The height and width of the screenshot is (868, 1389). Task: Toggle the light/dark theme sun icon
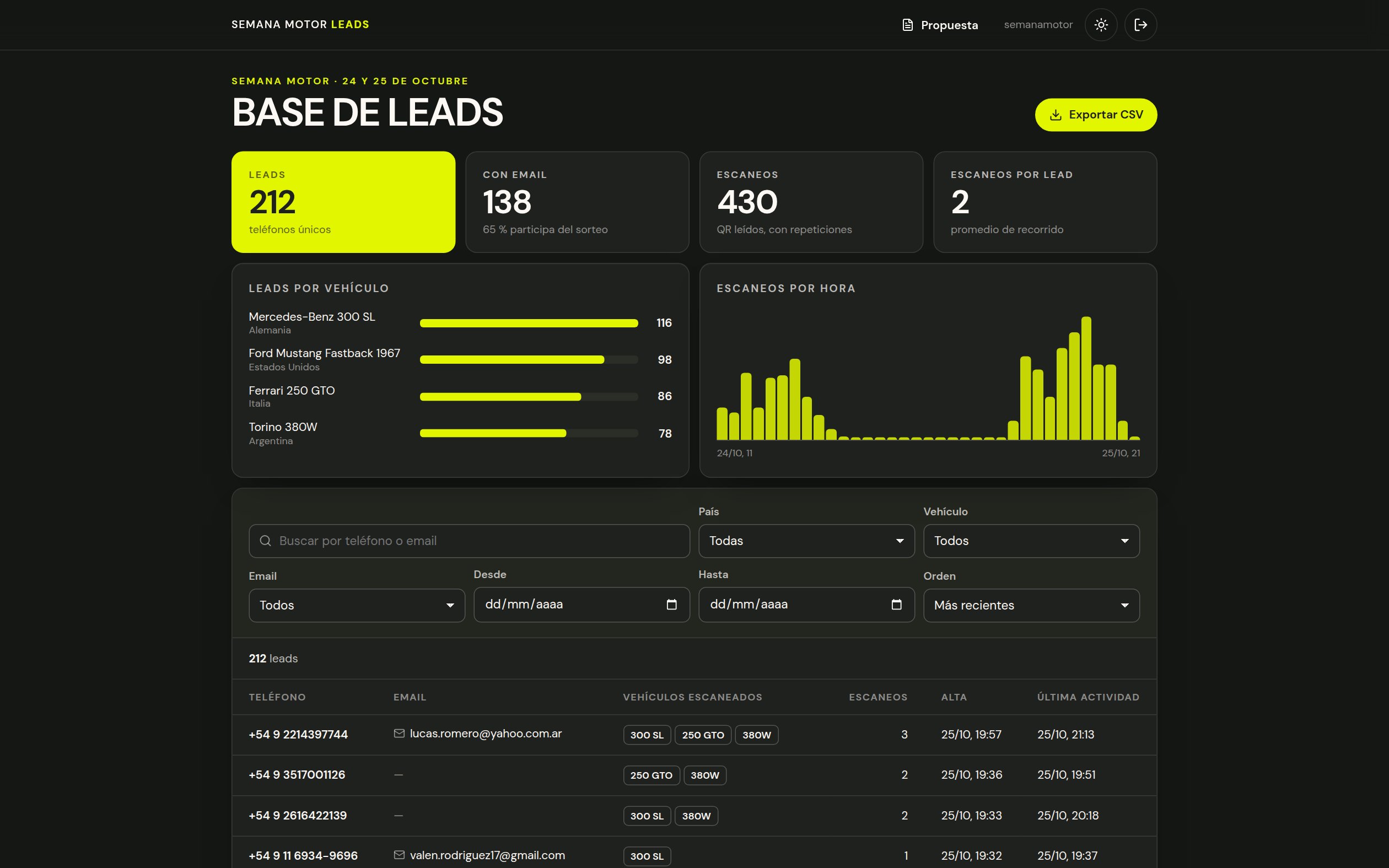1101,25
